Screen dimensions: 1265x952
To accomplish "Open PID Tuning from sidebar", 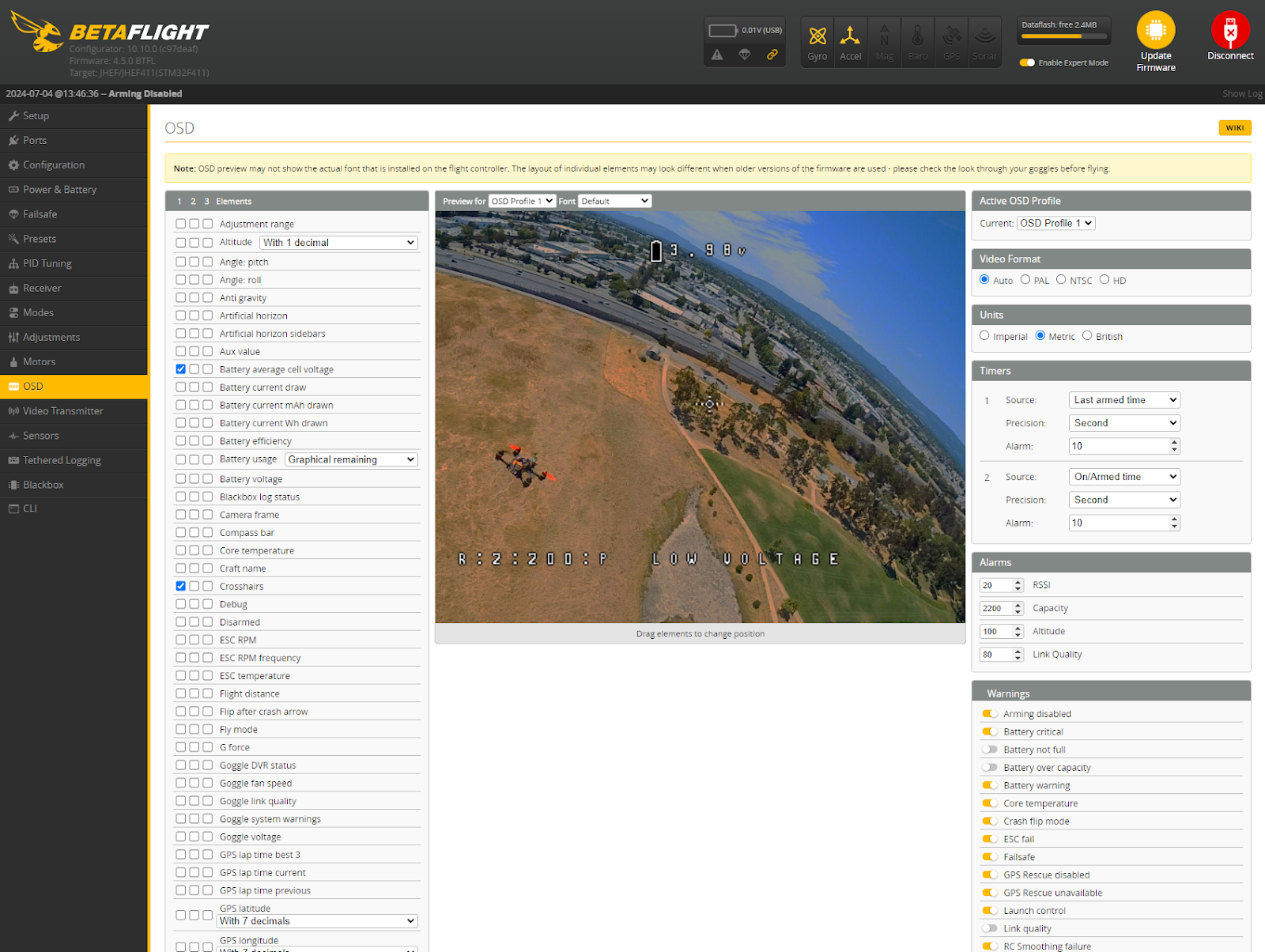I will coord(47,263).
